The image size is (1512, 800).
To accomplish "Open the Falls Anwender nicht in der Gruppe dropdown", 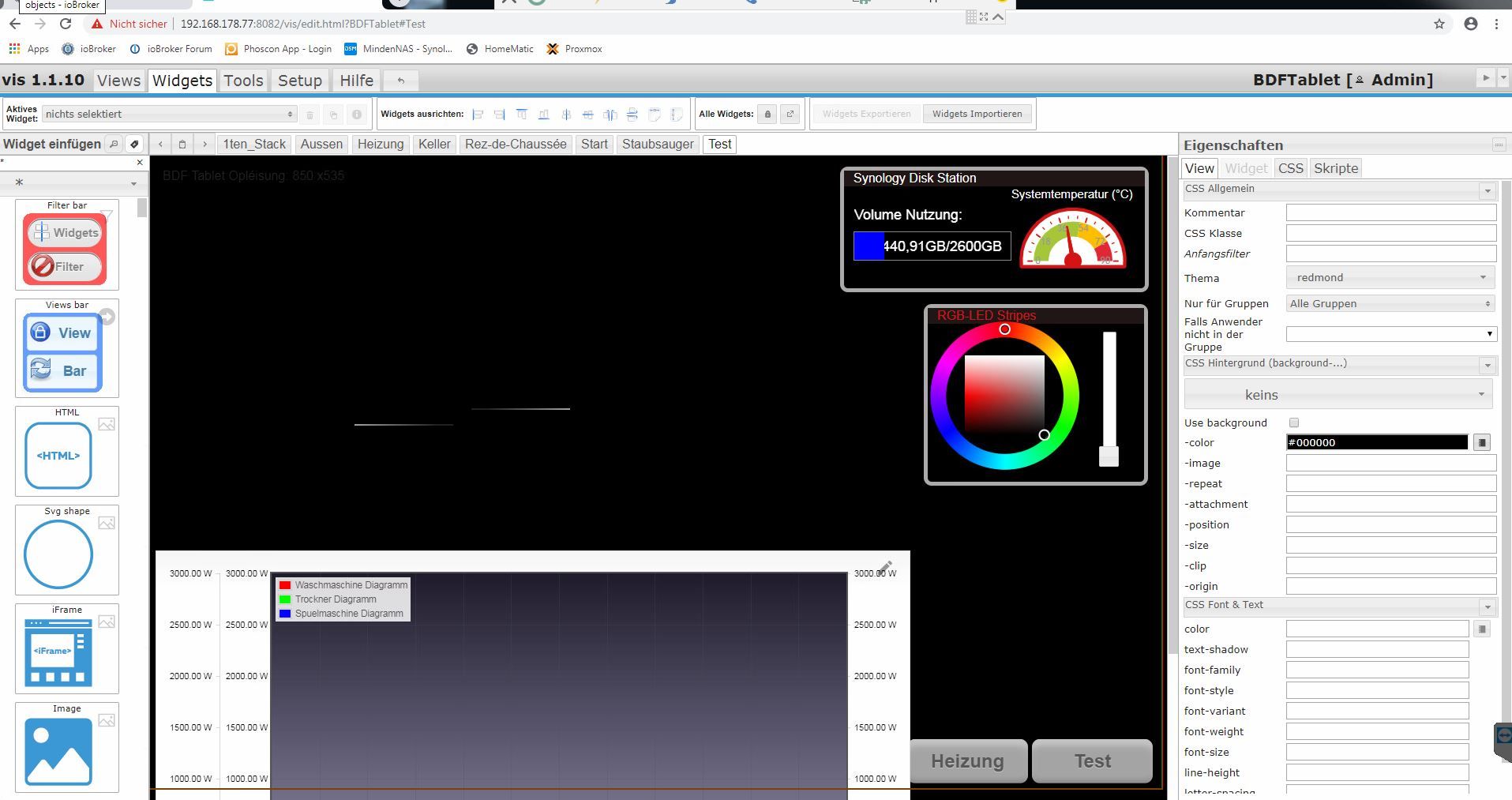I will click(1390, 334).
